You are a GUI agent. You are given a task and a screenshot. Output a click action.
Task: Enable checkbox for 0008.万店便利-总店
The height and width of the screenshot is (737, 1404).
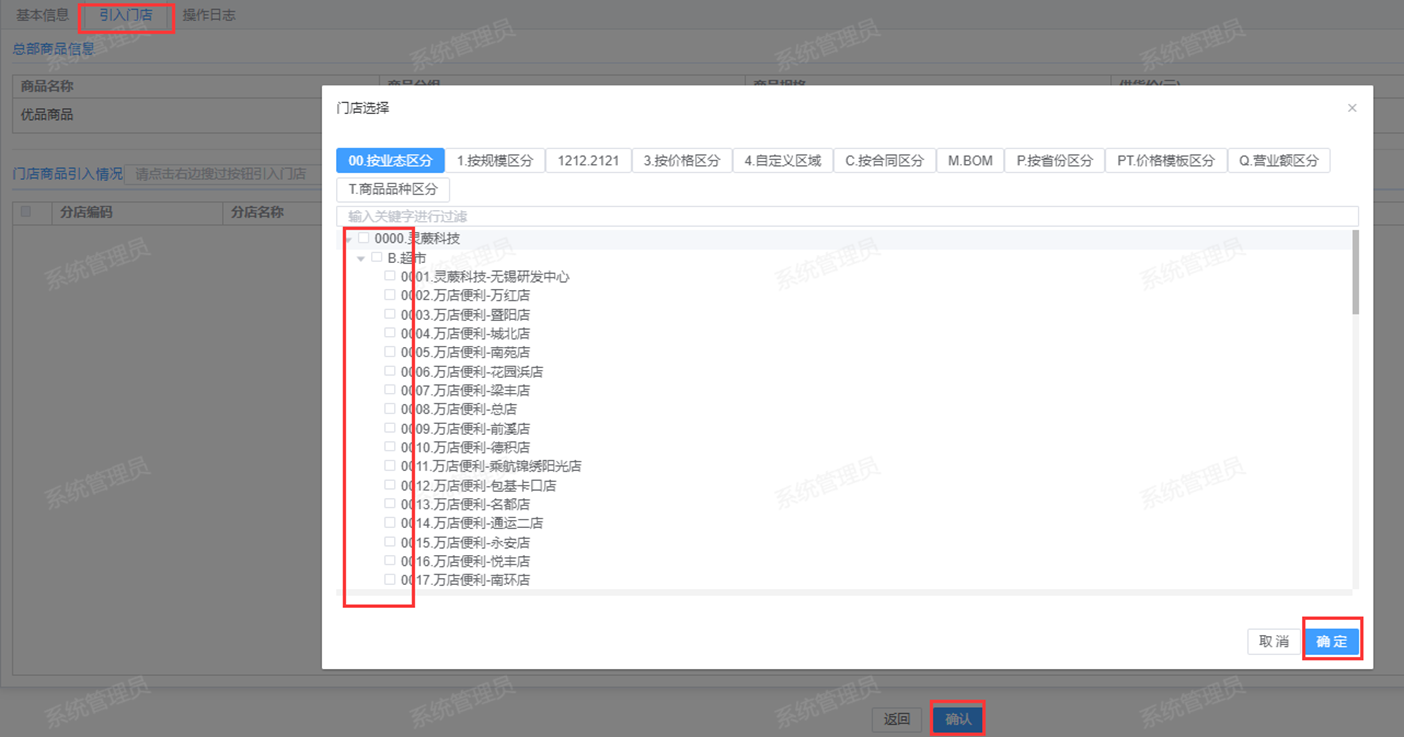[390, 409]
